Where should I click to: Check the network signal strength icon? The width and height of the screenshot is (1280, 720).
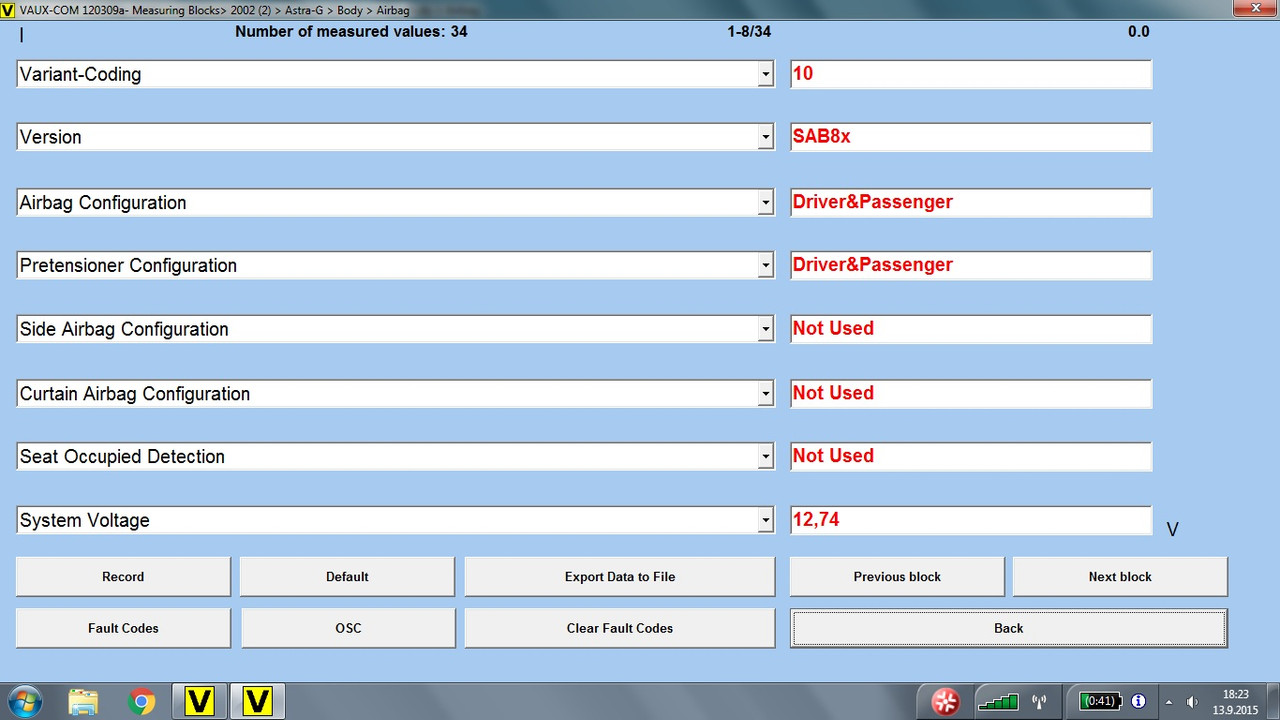point(998,702)
